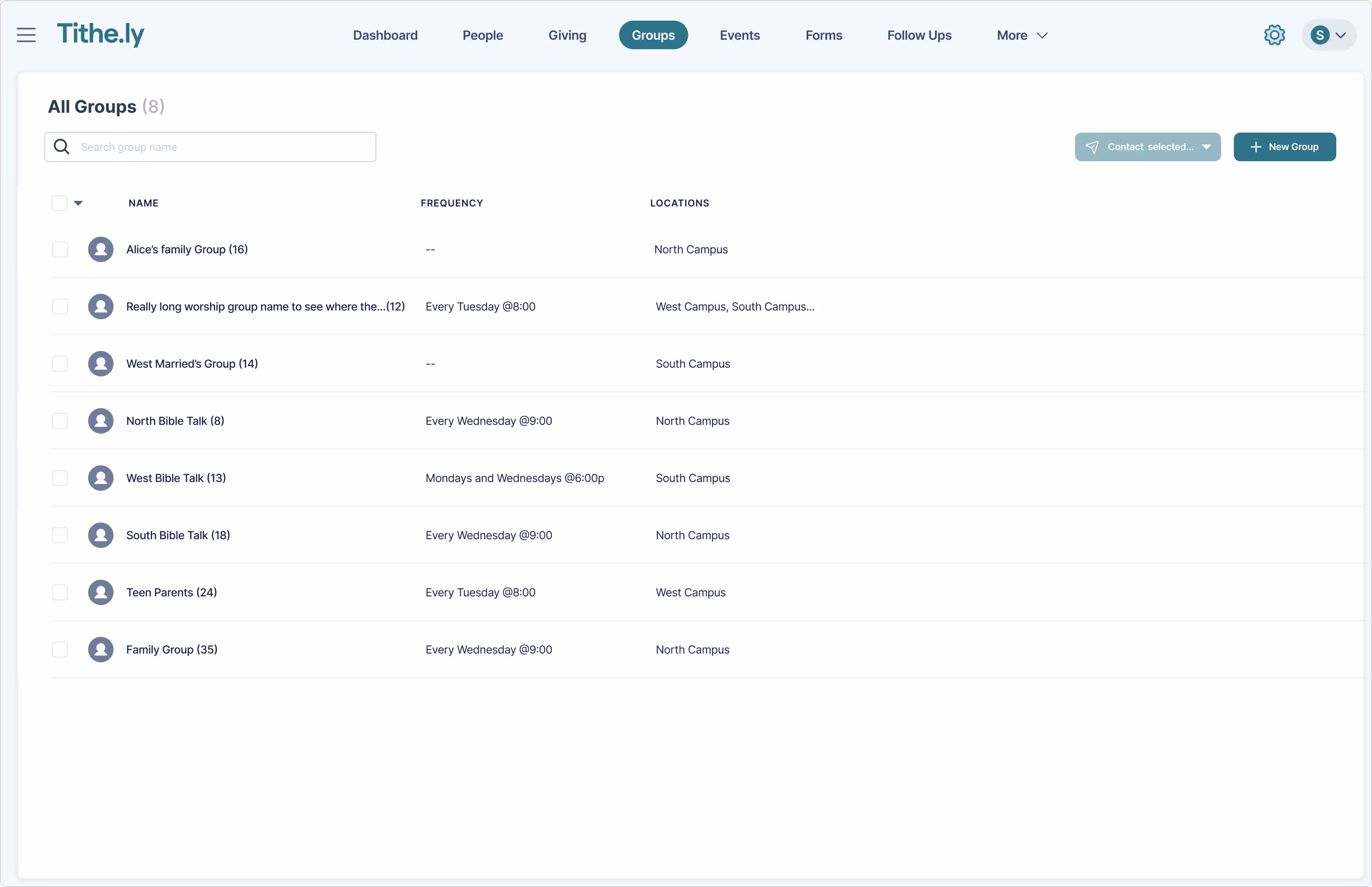The height and width of the screenshot is (887, 1372).
Task: Go to Follow Ups tab
Action: [919, 35]
